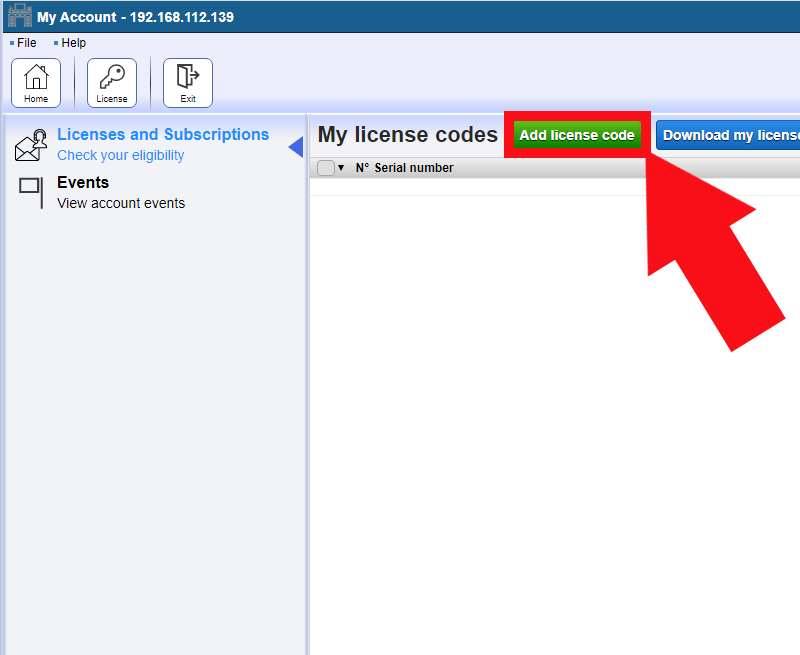The width and height of the screenshot is (800, 655).
Task: Open the Help menu
Action: 73,43
